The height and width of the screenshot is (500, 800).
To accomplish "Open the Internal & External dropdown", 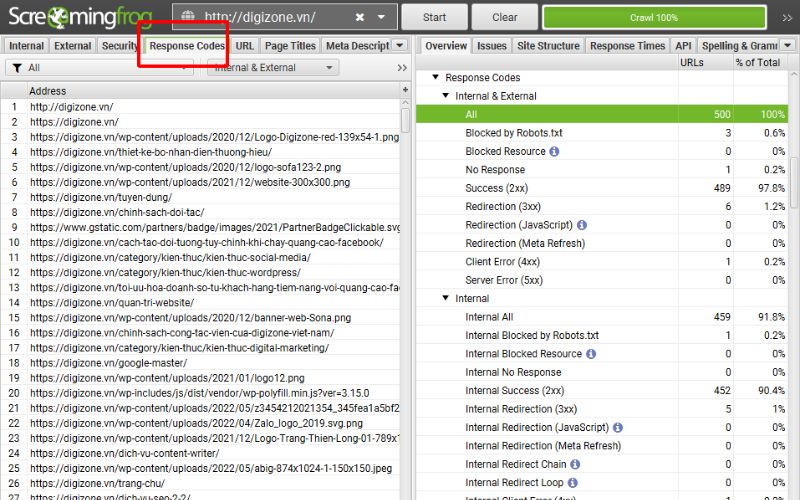I will click(x=273, y=68).
